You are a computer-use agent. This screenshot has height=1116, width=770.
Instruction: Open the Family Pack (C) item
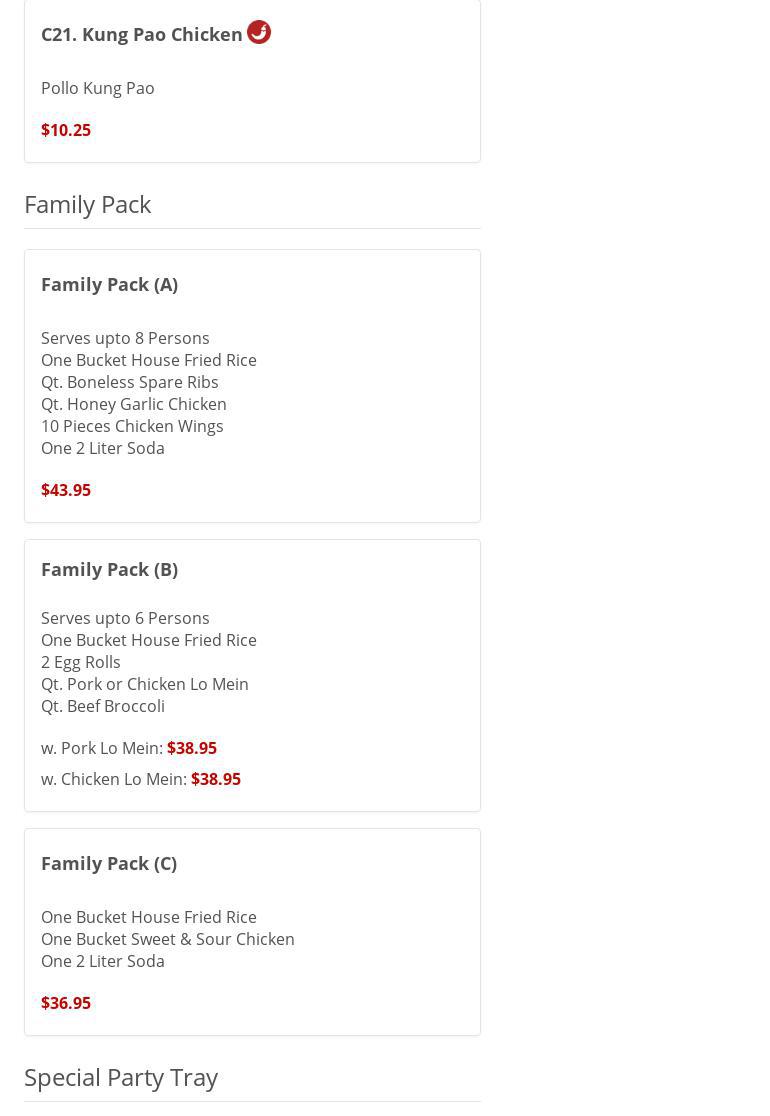click(109, 863)
